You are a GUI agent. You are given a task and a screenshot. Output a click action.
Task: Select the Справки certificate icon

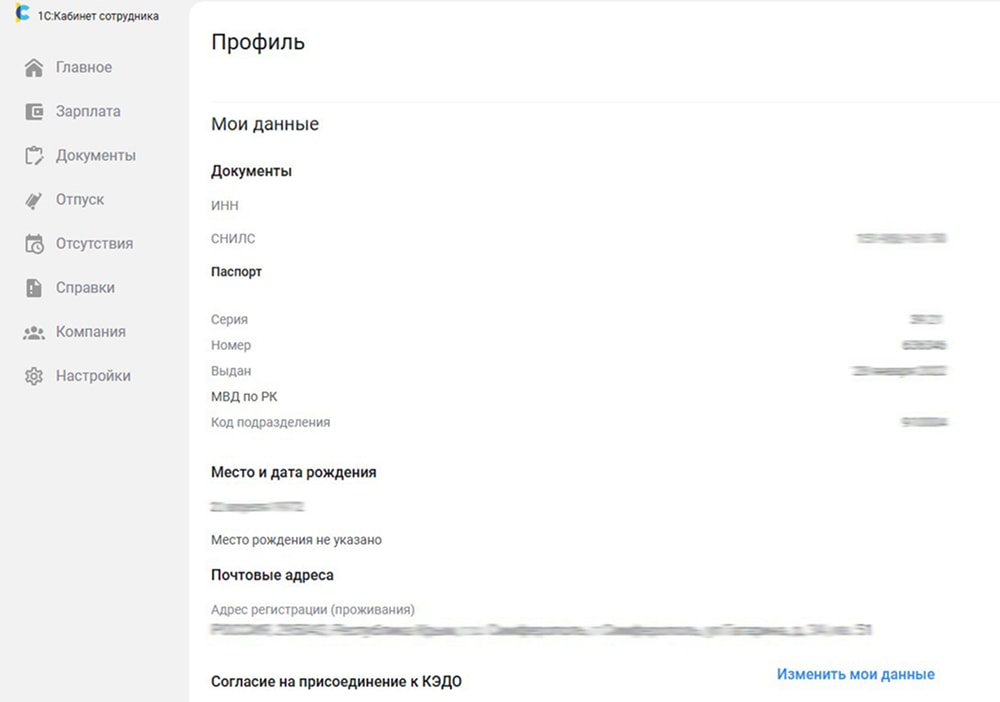pyautogui.click(x=33, y=287)
